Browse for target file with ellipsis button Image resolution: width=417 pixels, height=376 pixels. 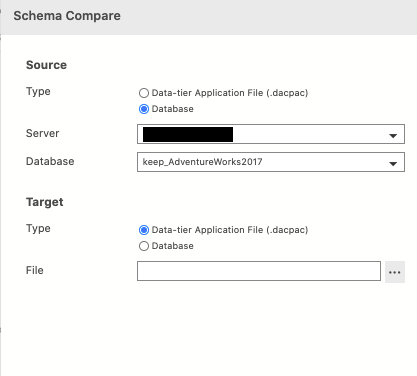pos(395,272)
